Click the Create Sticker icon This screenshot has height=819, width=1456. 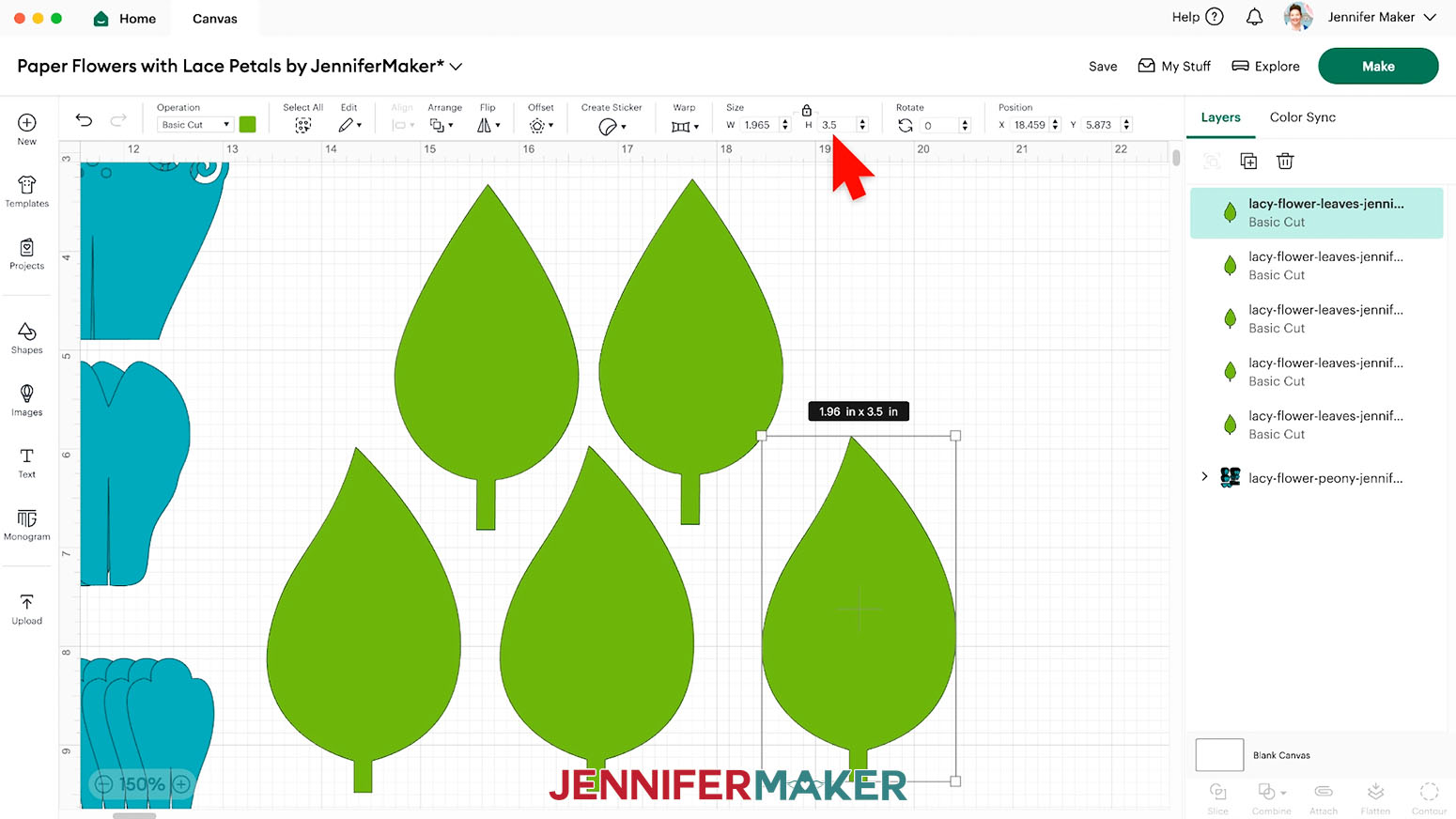[611, 126]
